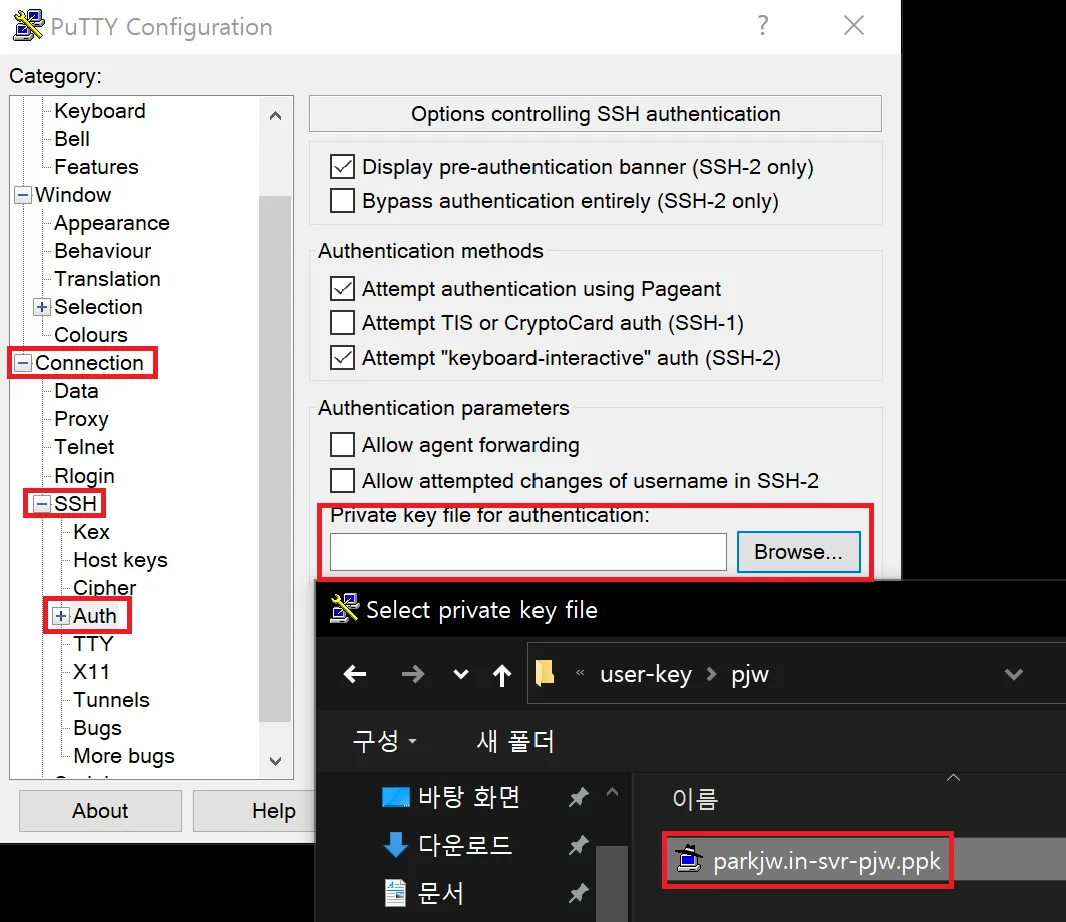Select Proxy under Connection
Image resolution: width=1066 pixels, height=922 pixels.
point(82,420)
